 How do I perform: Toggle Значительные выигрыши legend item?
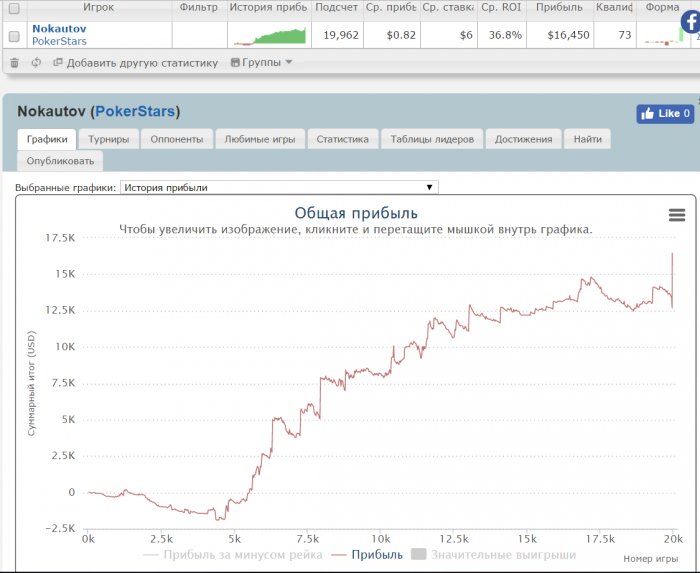pos(493,555)
